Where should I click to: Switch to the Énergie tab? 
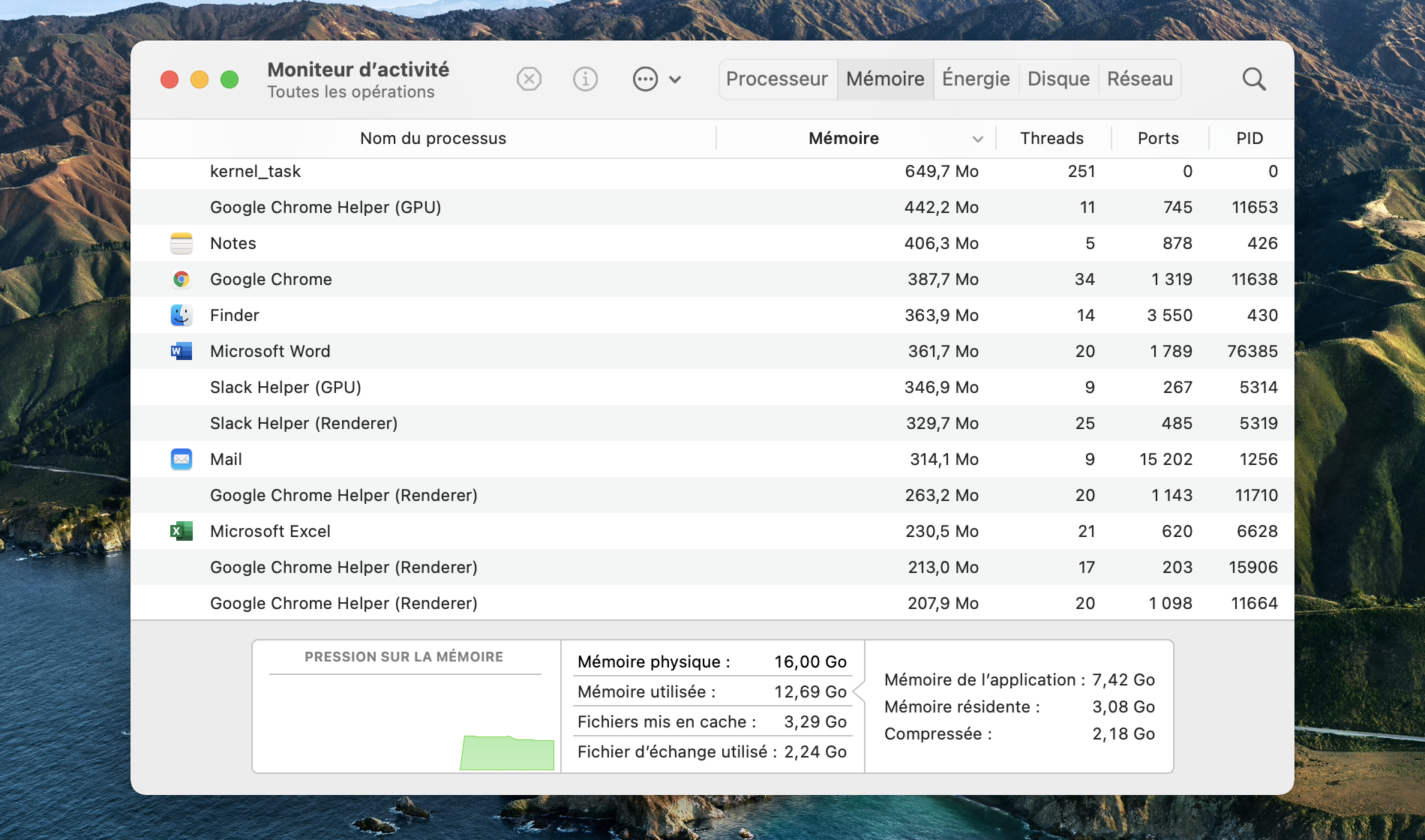click(976, 79)
